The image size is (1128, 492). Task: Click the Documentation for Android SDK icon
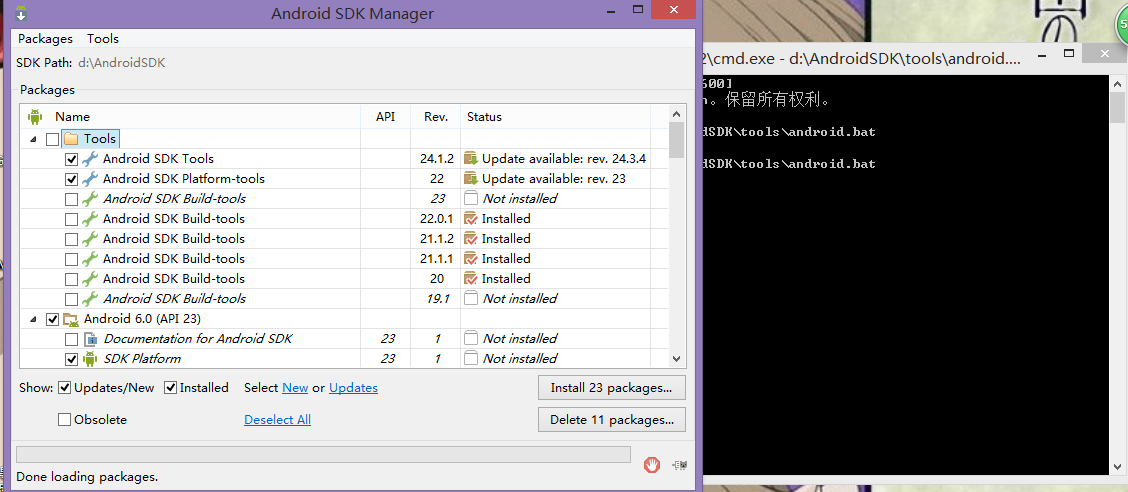(90, 339)
